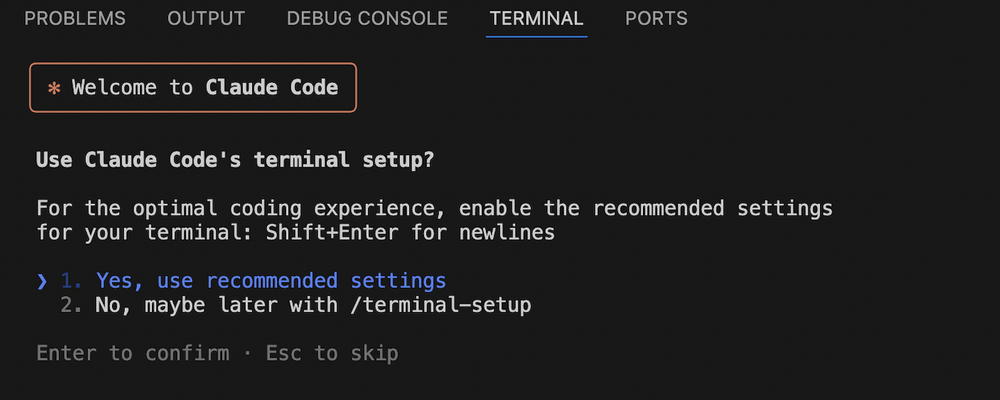Screen dimensions: 1000x400
Task: Click the number "2." beside No option
Action: (x=72, y=304)
